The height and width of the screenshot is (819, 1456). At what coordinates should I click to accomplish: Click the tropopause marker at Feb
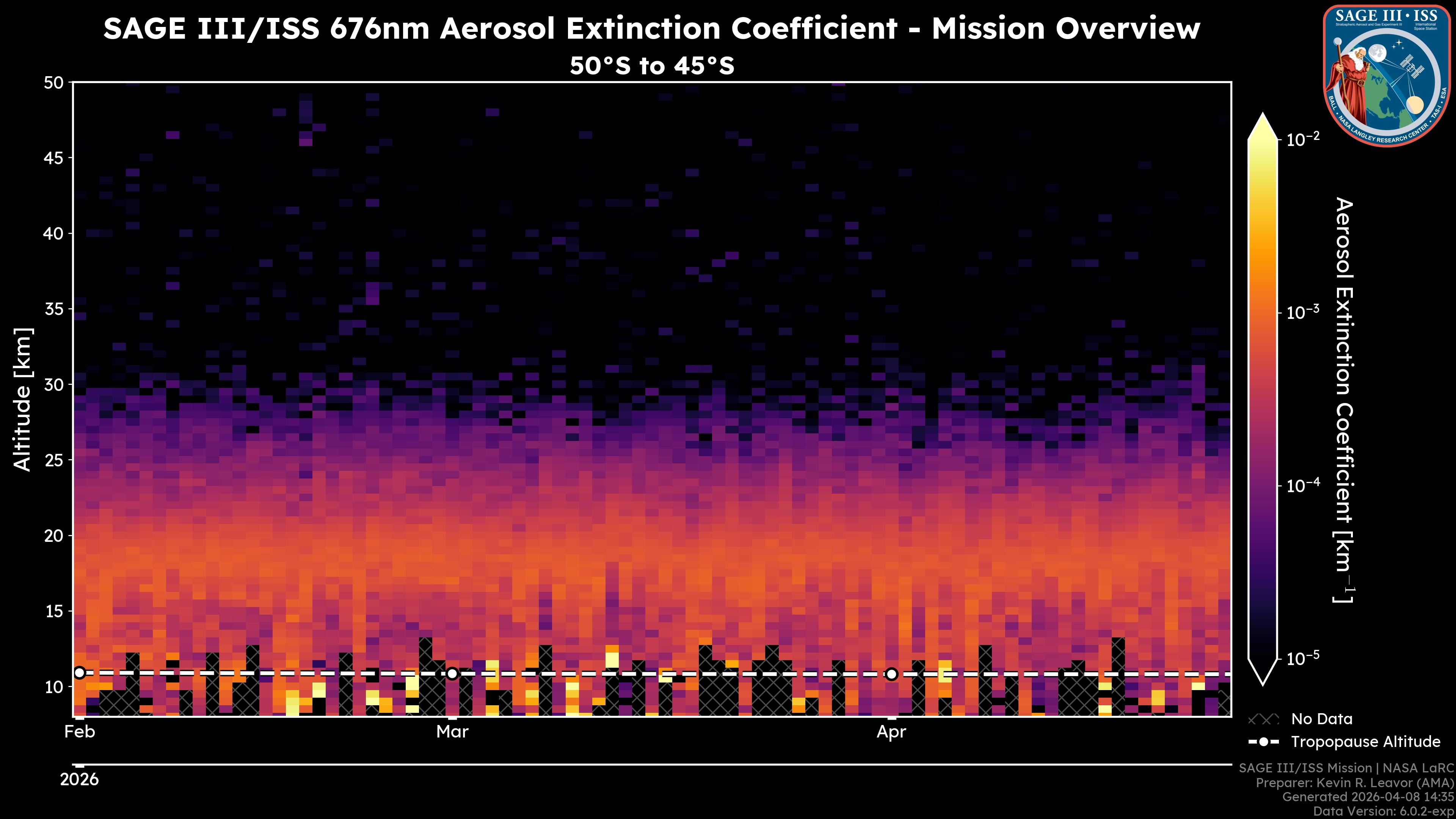tap(80, 673)
